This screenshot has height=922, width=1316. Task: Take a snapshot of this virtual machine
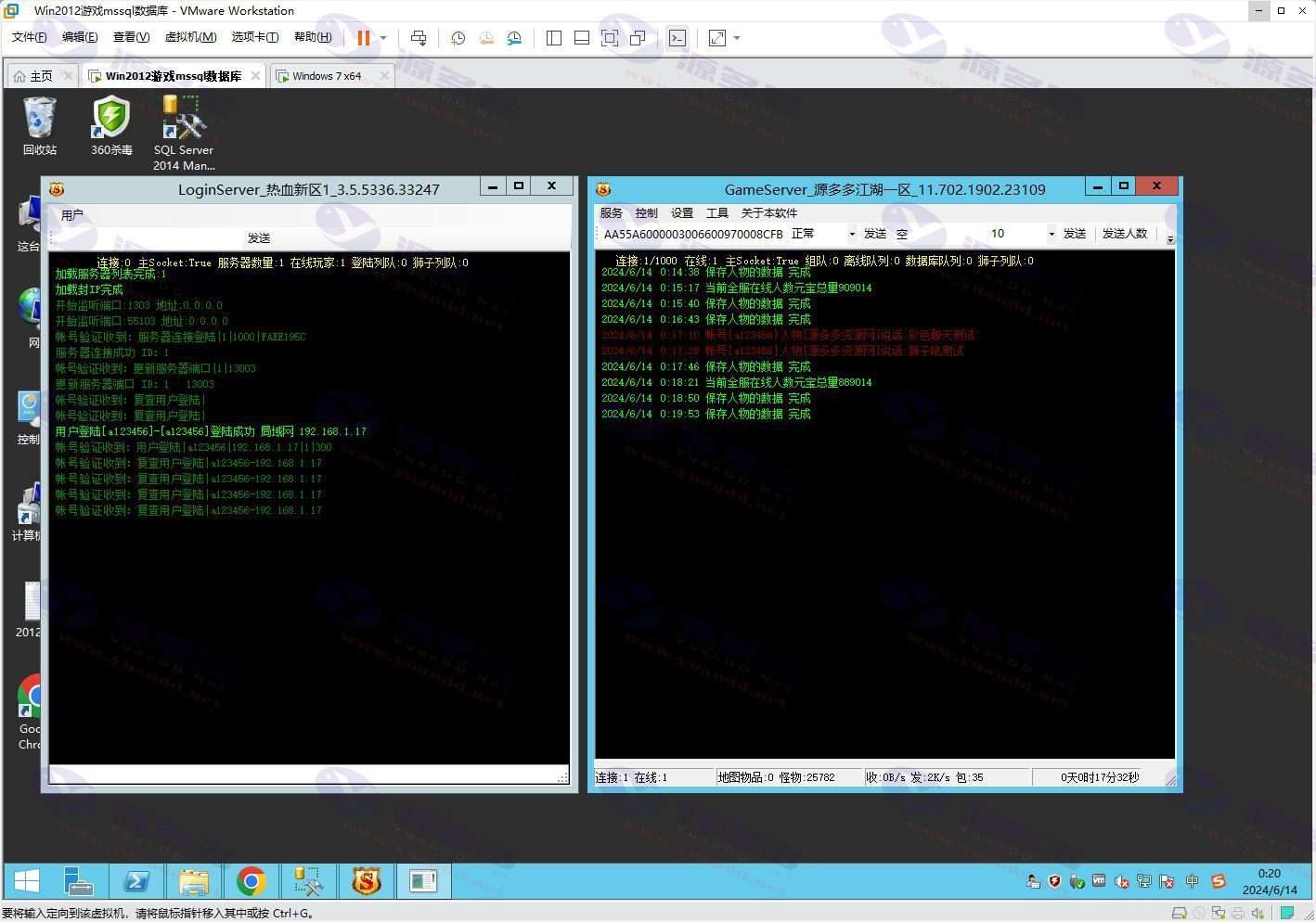click(x=458, y=38)
